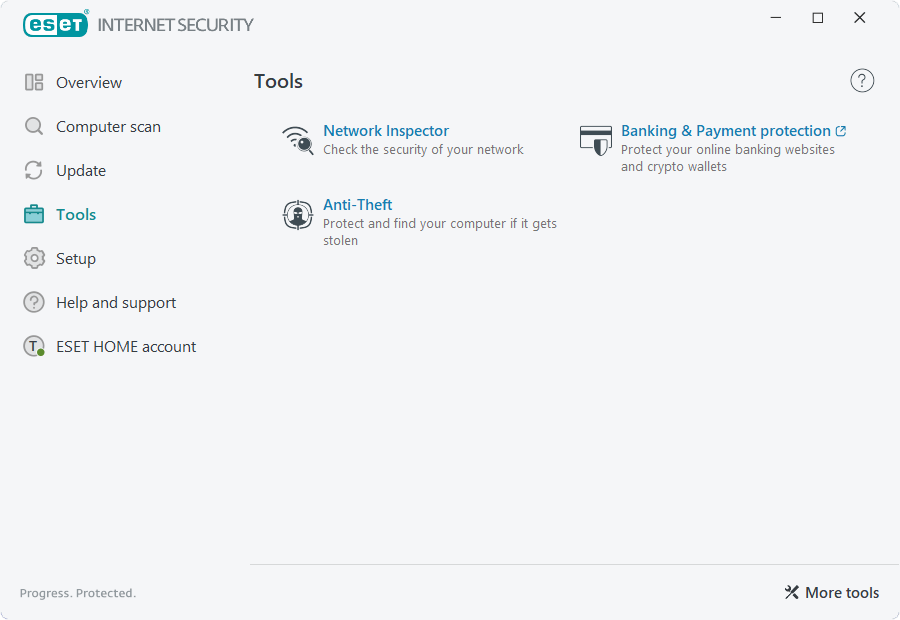This screenshot has height=620, width=900.
Task: Open help via the top-right question mark icon
Action: click(x=862, y=81)
